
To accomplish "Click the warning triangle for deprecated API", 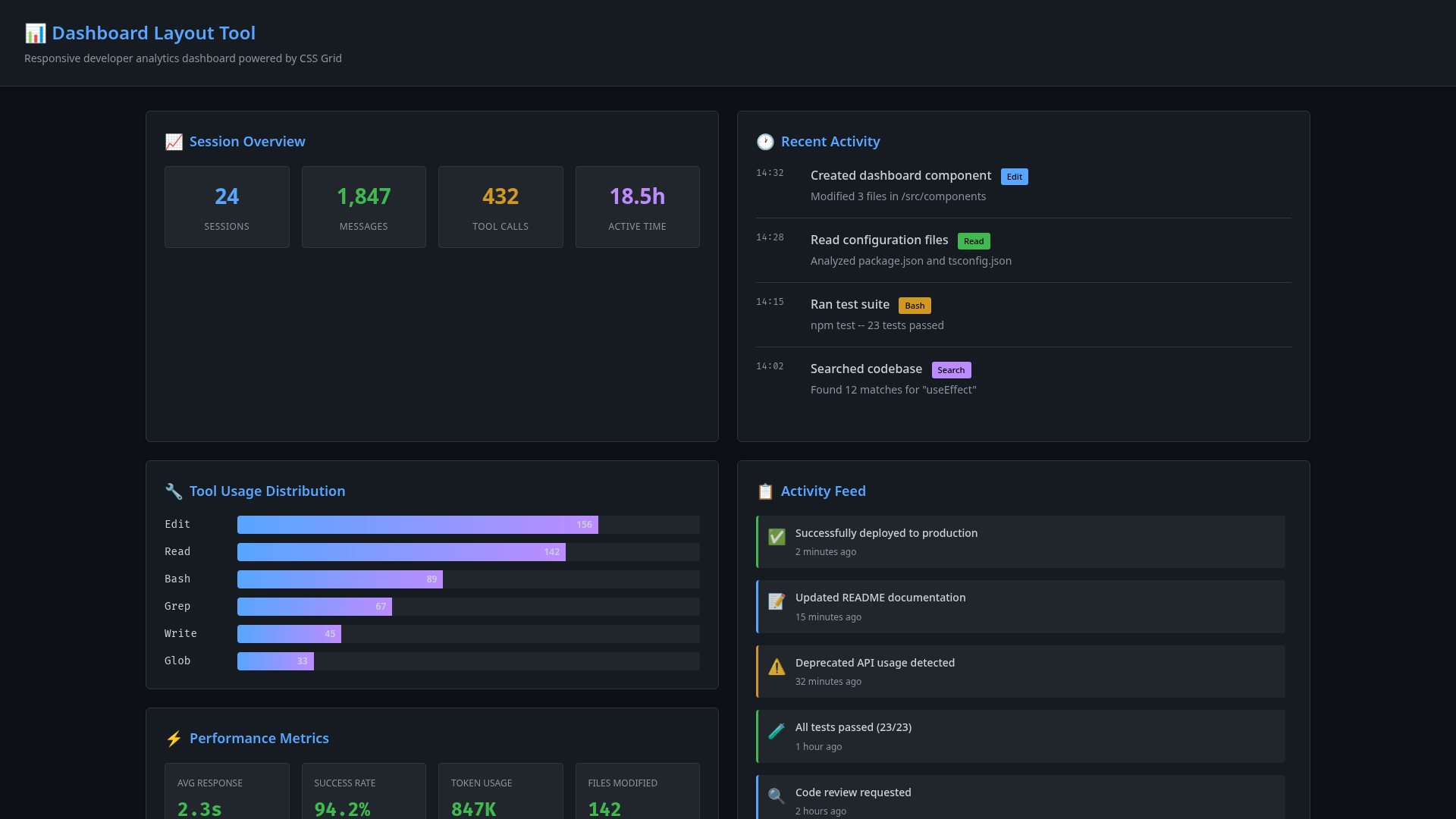I will coord(777,667).
